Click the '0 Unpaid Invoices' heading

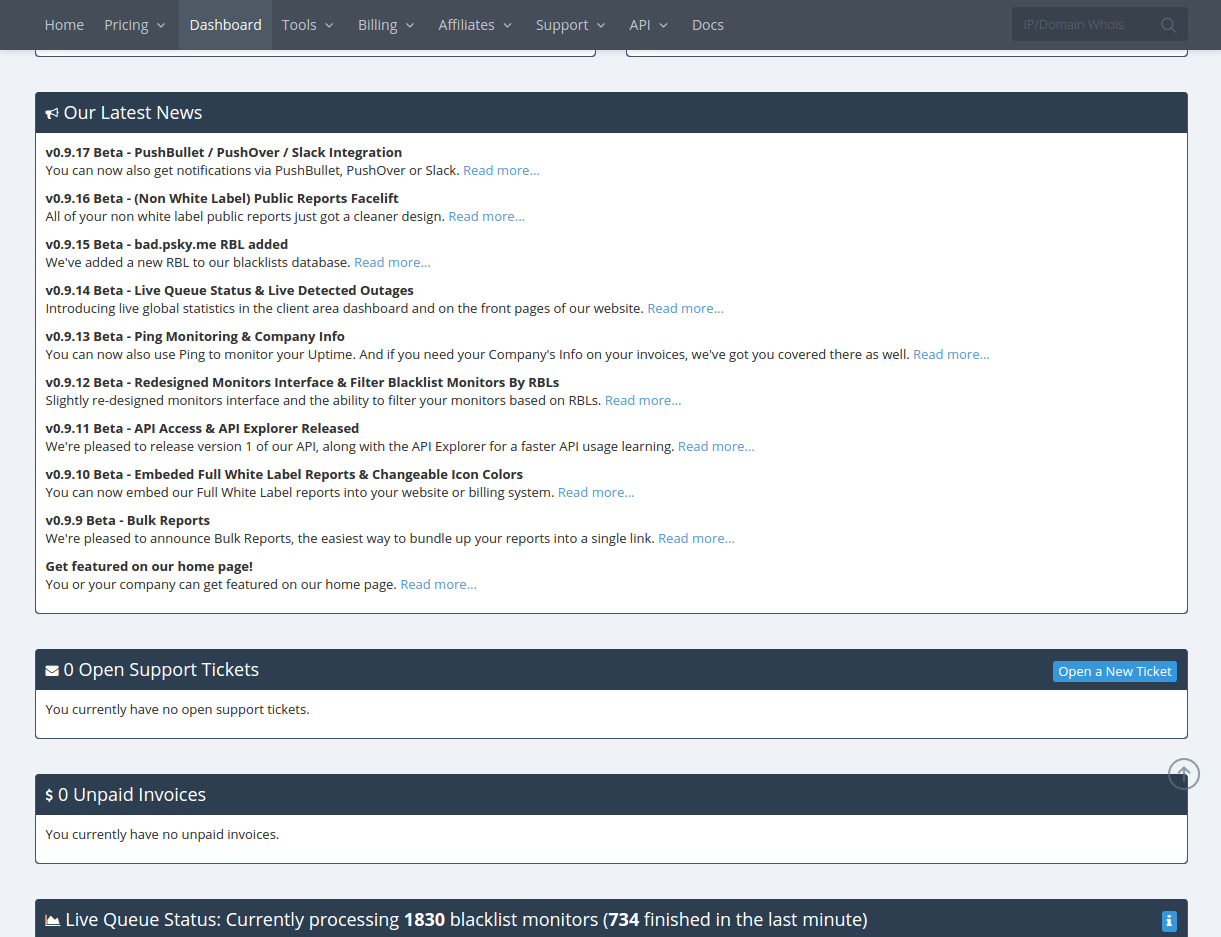[x=132, y=795]
